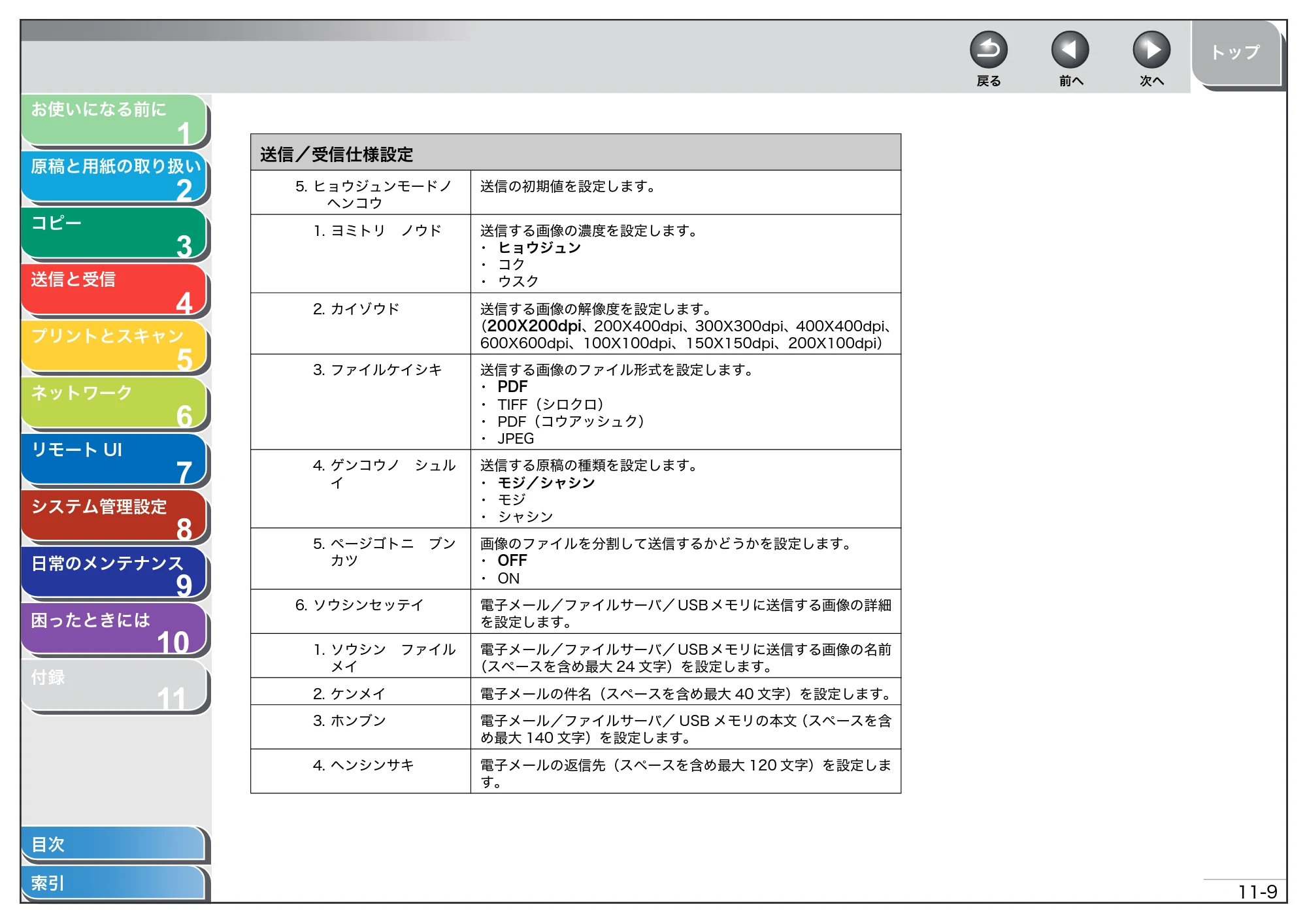Open プリントとスキャン chapter
This screenshot has height=924, width=1307.
point(114,346)
